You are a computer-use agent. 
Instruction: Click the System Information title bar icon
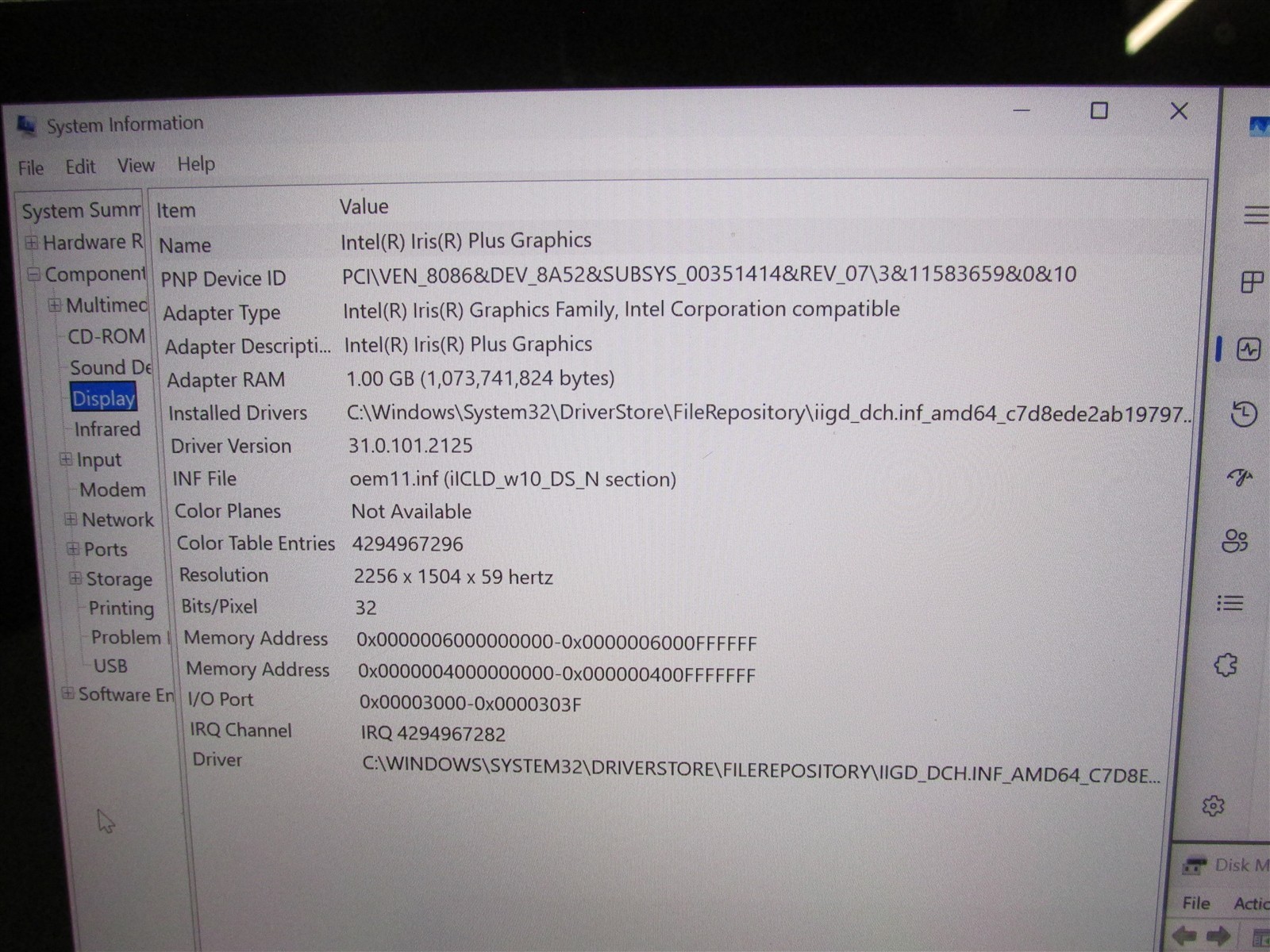26,125
